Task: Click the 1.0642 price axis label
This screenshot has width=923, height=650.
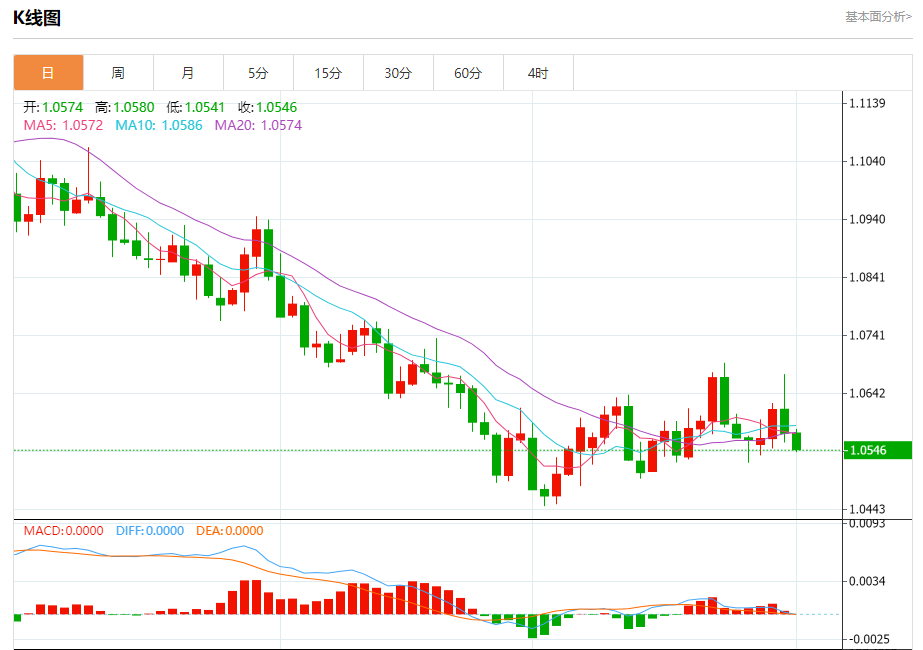Action: pos(867,393)
